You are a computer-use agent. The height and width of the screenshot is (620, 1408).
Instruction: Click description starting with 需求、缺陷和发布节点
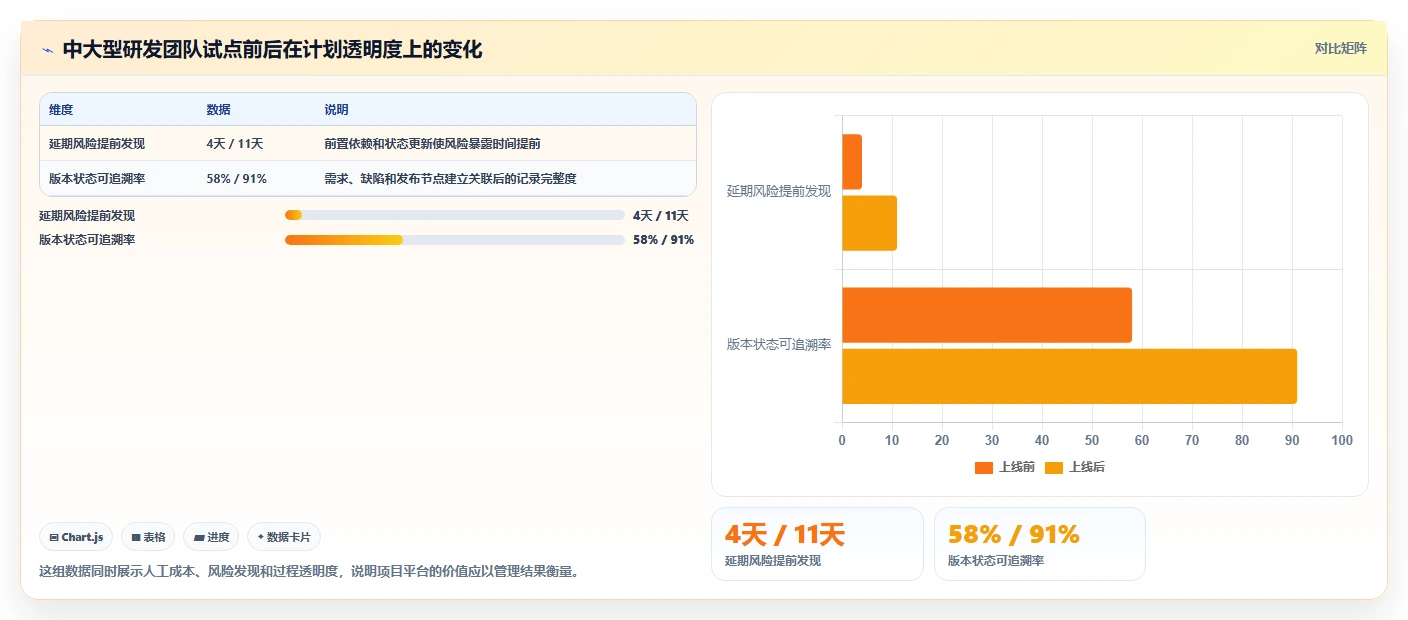pos(450,179)
